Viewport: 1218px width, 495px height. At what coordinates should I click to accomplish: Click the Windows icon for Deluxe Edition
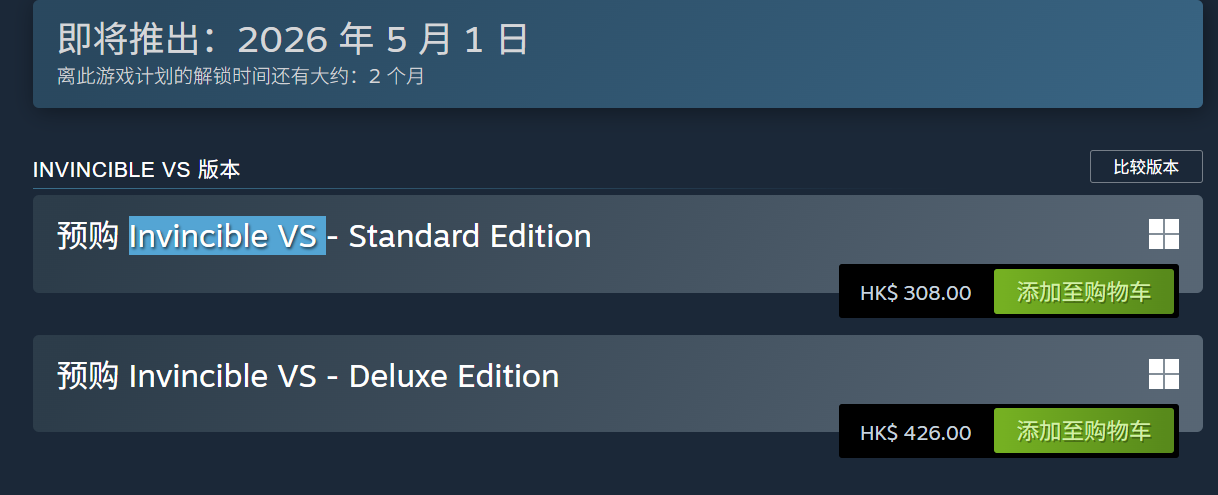pyautogui.click(x=1163, y=375)
